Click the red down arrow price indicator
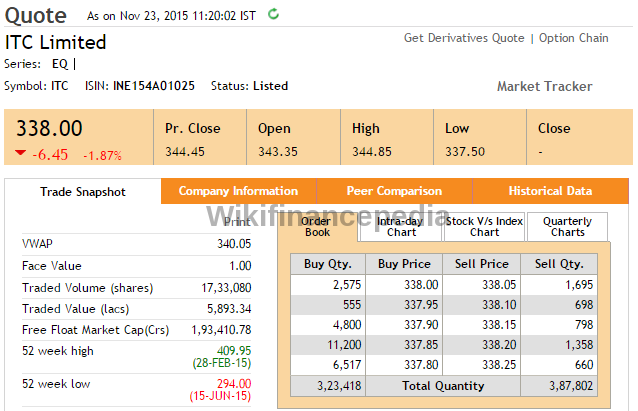 point(20,153)
